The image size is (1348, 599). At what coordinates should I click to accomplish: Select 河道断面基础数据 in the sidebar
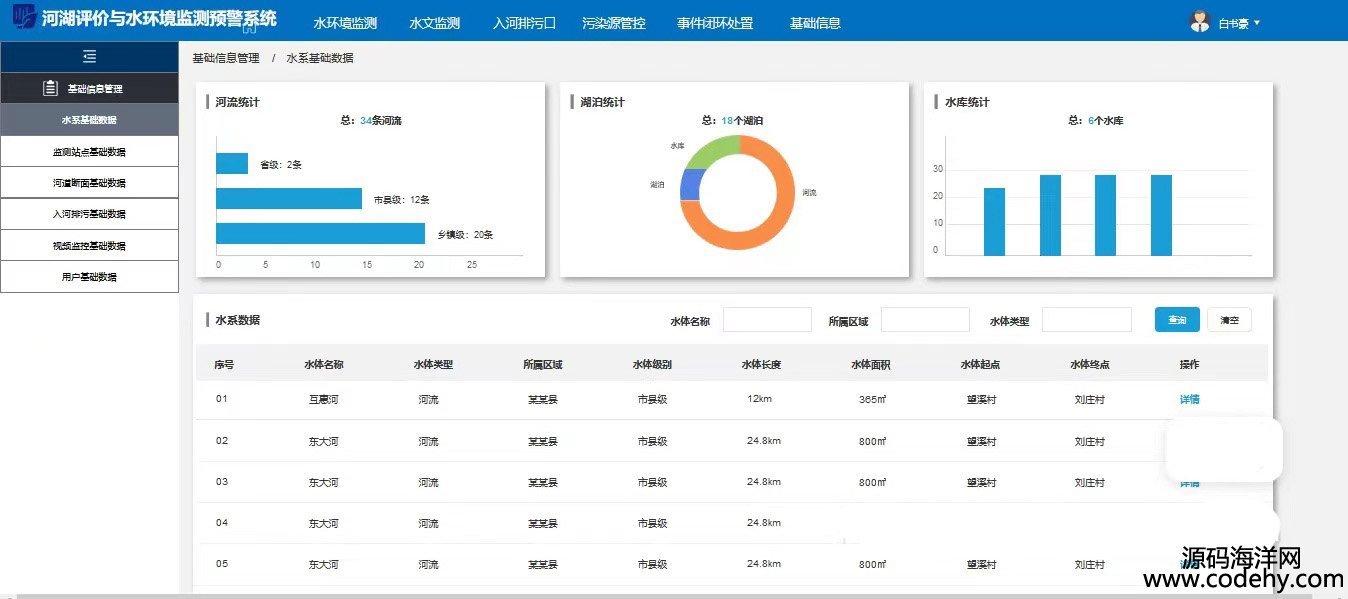pyautogui.click(x=90, y=183)
